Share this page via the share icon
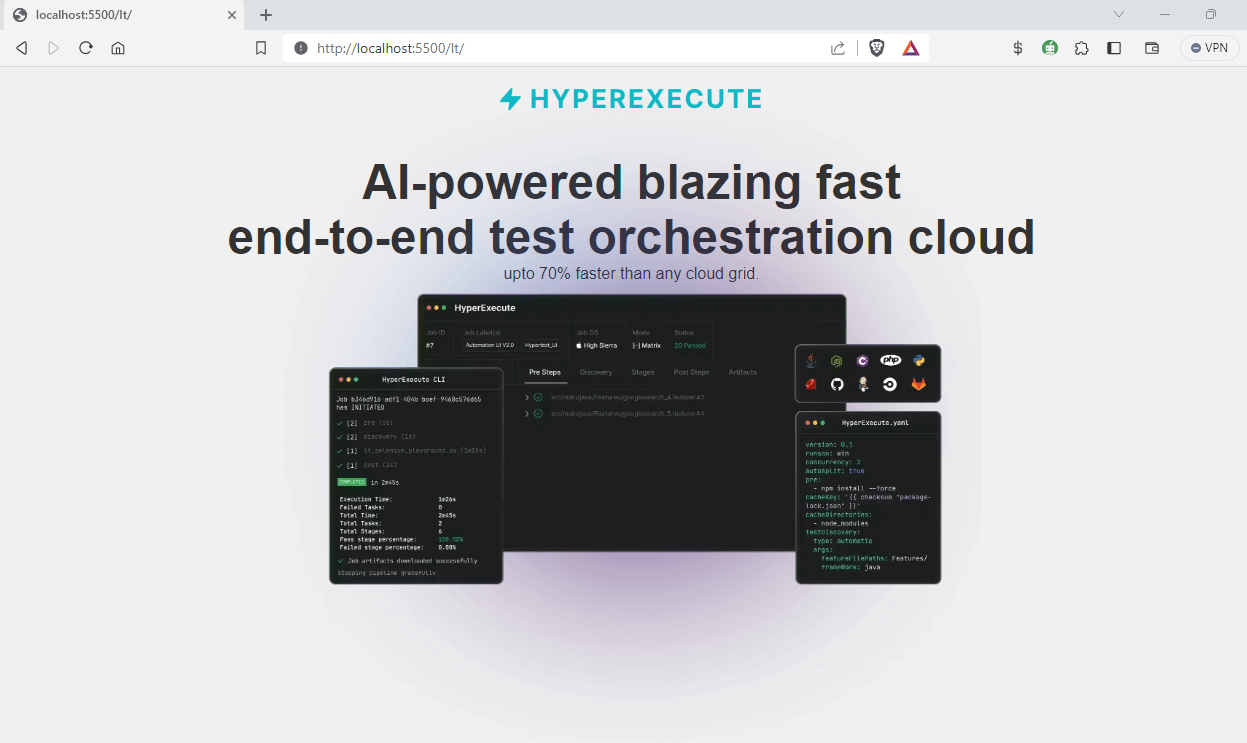Image resolution: width=1247 pixels, height=743 pixels. [x=838, y=48]
